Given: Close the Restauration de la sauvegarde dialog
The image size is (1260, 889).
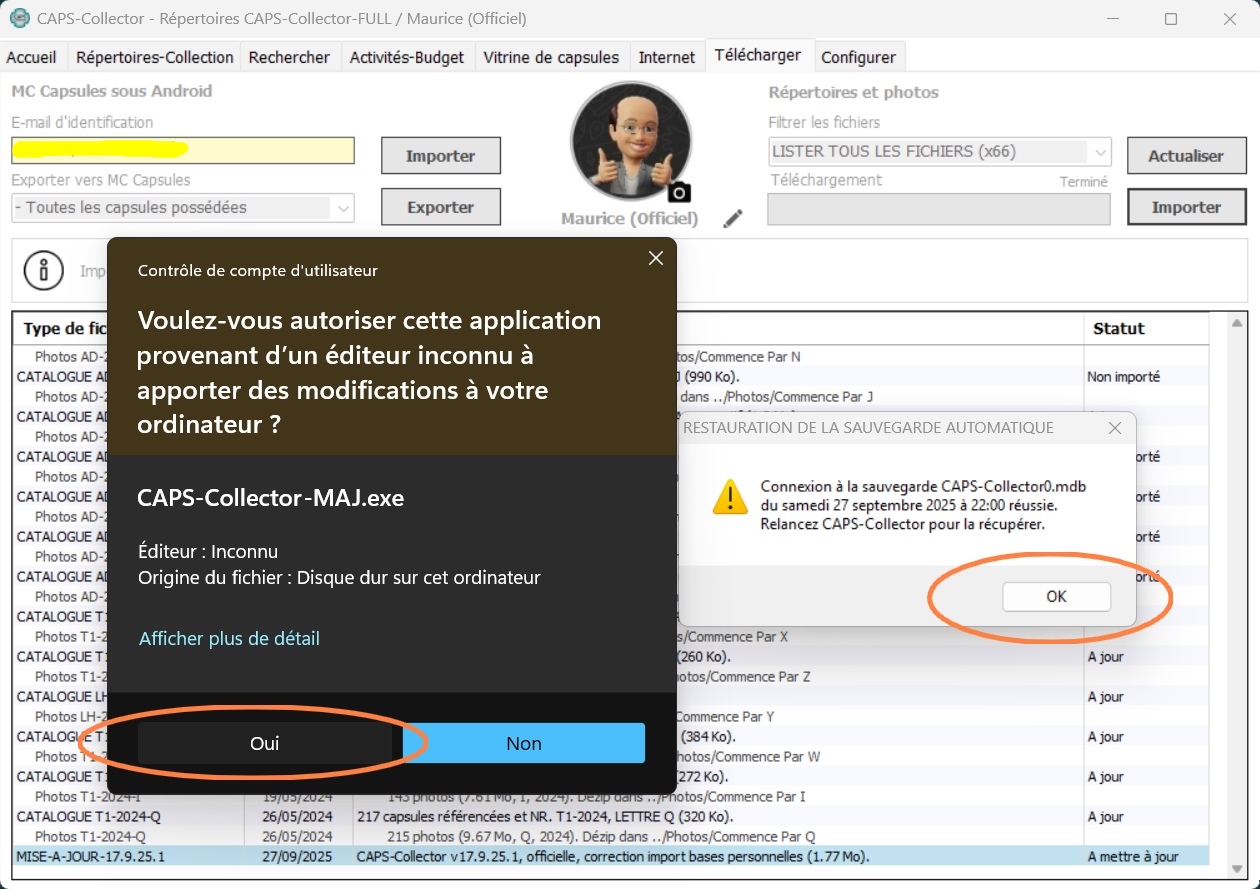Looking at the screenshot, I should click(1116, 428).
